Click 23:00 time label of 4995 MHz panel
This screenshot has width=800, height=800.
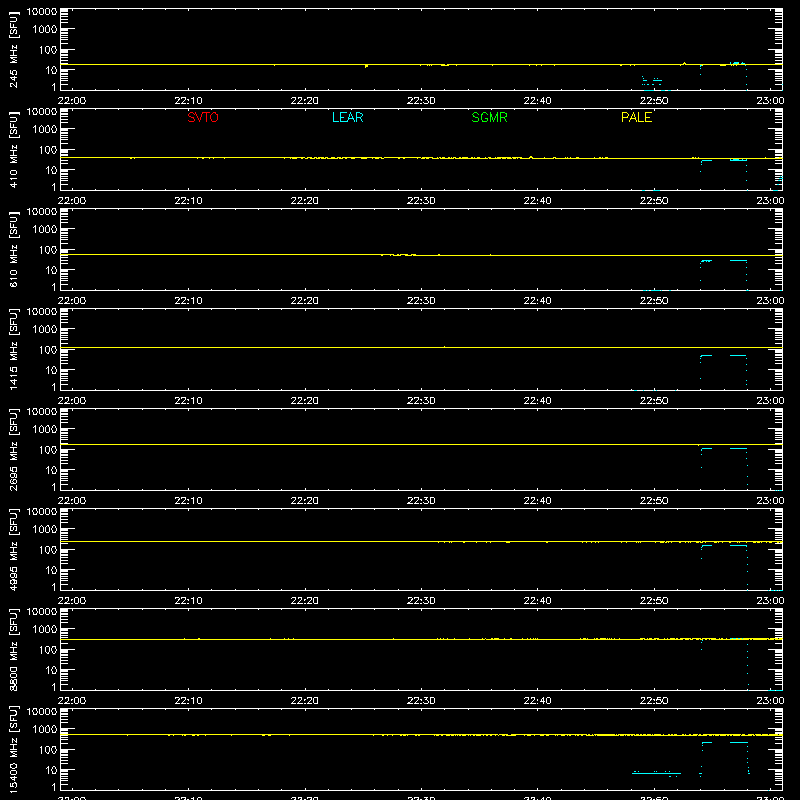[x=770, y=601]
